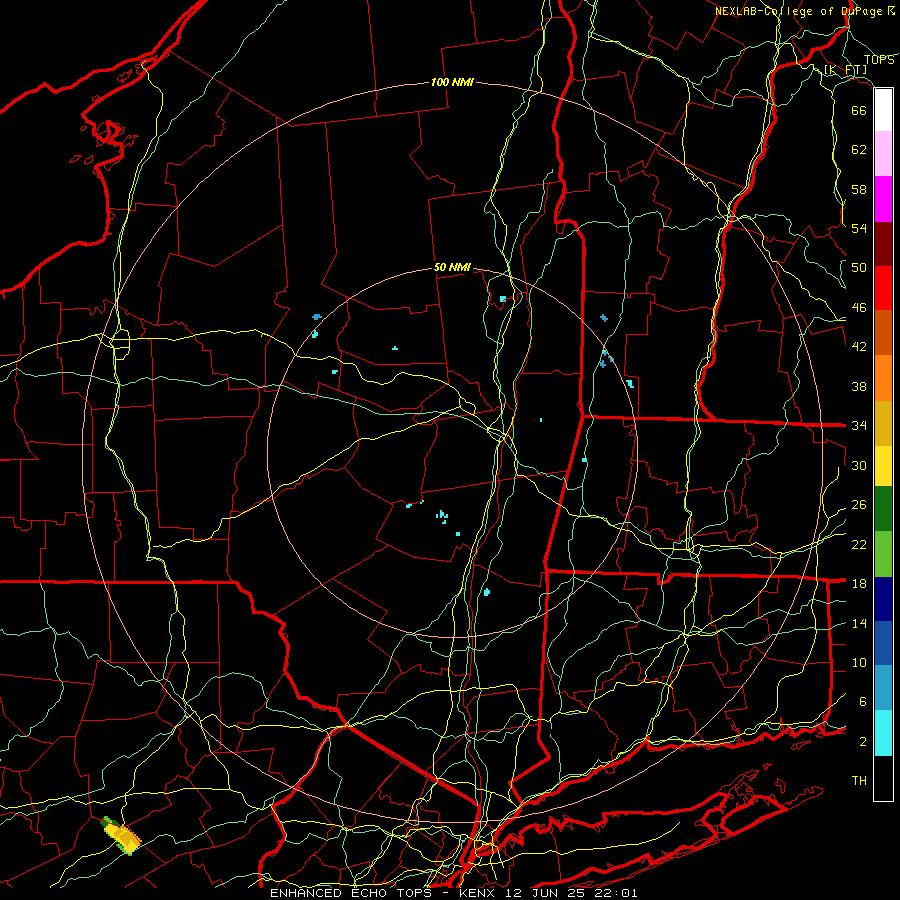Click the legend value 30
The image size is (900, 900).
tap(859, 465)
